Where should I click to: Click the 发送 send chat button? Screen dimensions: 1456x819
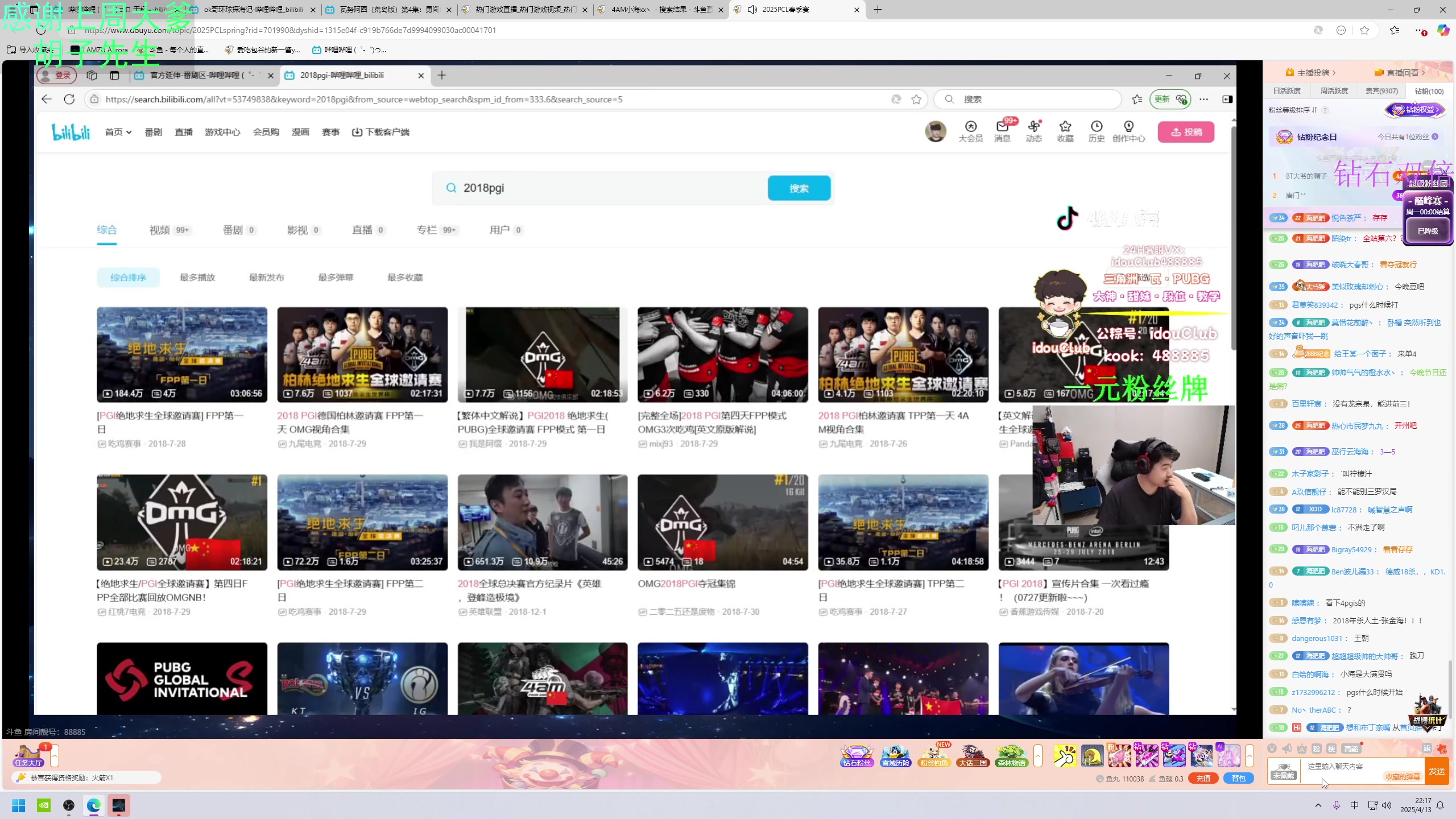(1437, 771)
